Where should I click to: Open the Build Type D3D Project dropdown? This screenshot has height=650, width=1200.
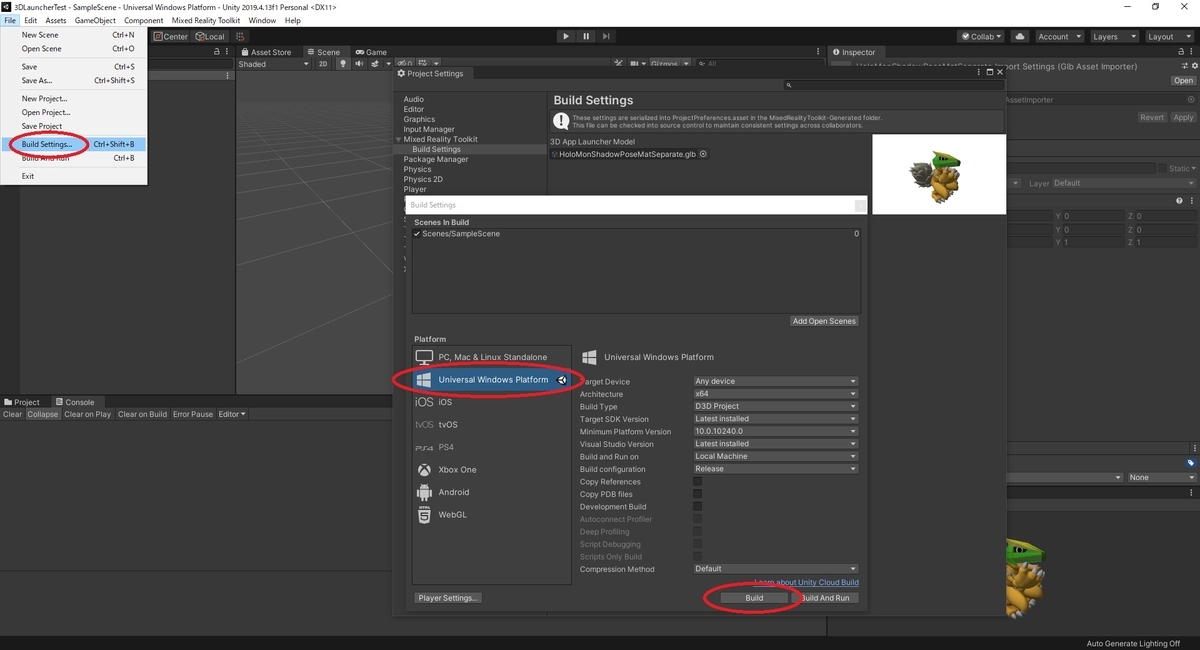click(776, 406)
